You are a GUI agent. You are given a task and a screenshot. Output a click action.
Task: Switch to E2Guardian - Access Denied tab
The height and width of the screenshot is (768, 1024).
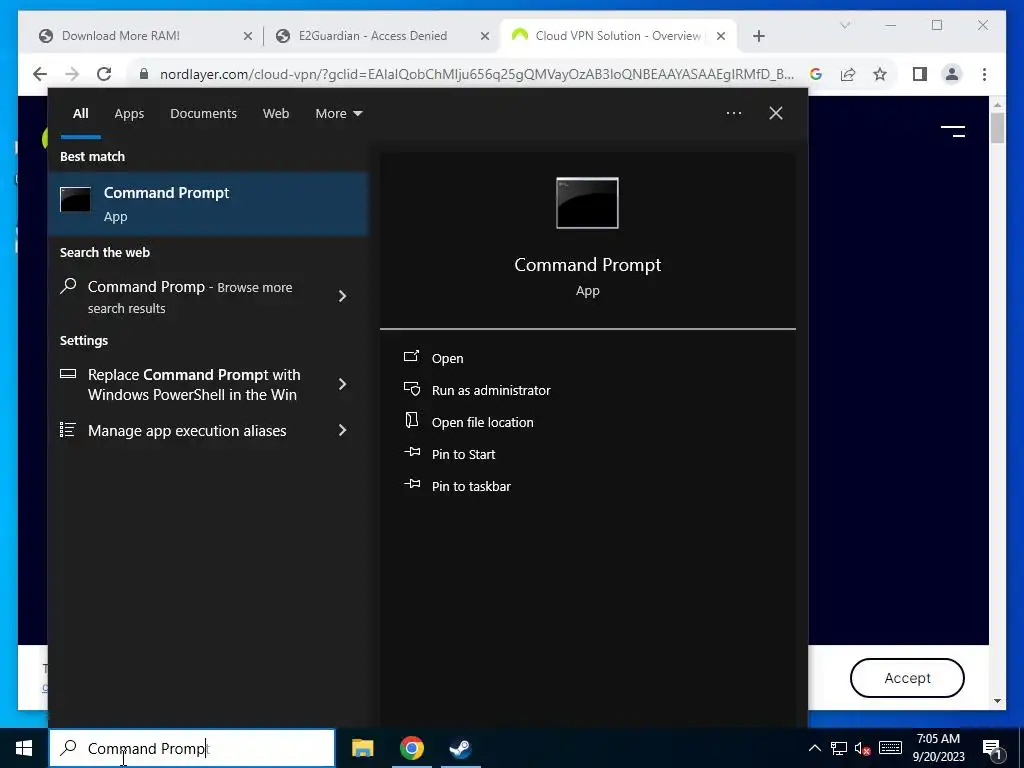[x=373, y=36]
